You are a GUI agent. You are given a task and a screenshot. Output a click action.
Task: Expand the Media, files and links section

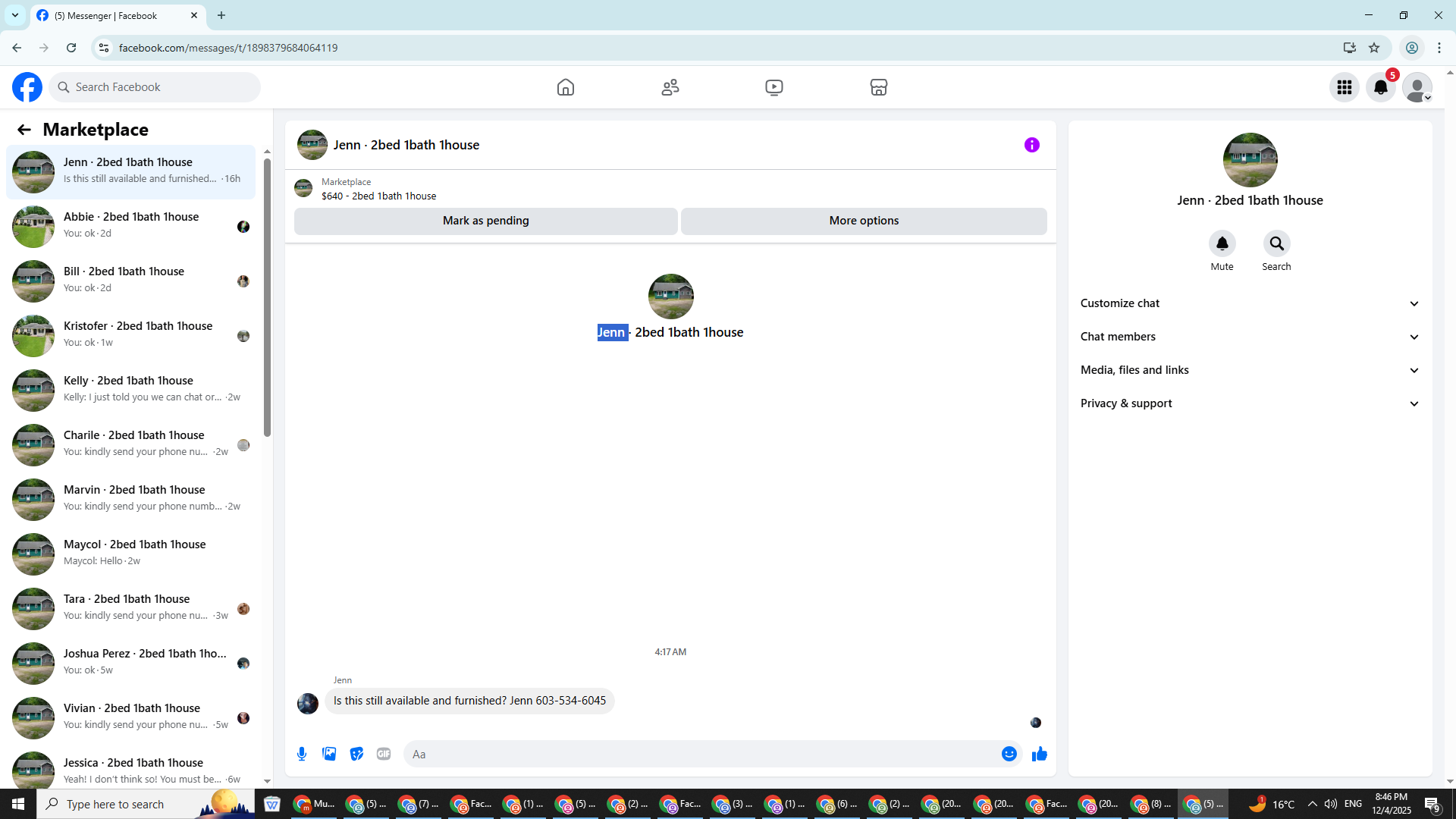[1250, 370]
